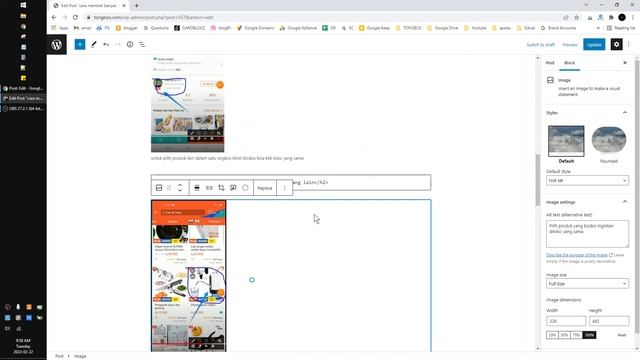
Task: Click Switch to draft
Action: click(540, 44)
